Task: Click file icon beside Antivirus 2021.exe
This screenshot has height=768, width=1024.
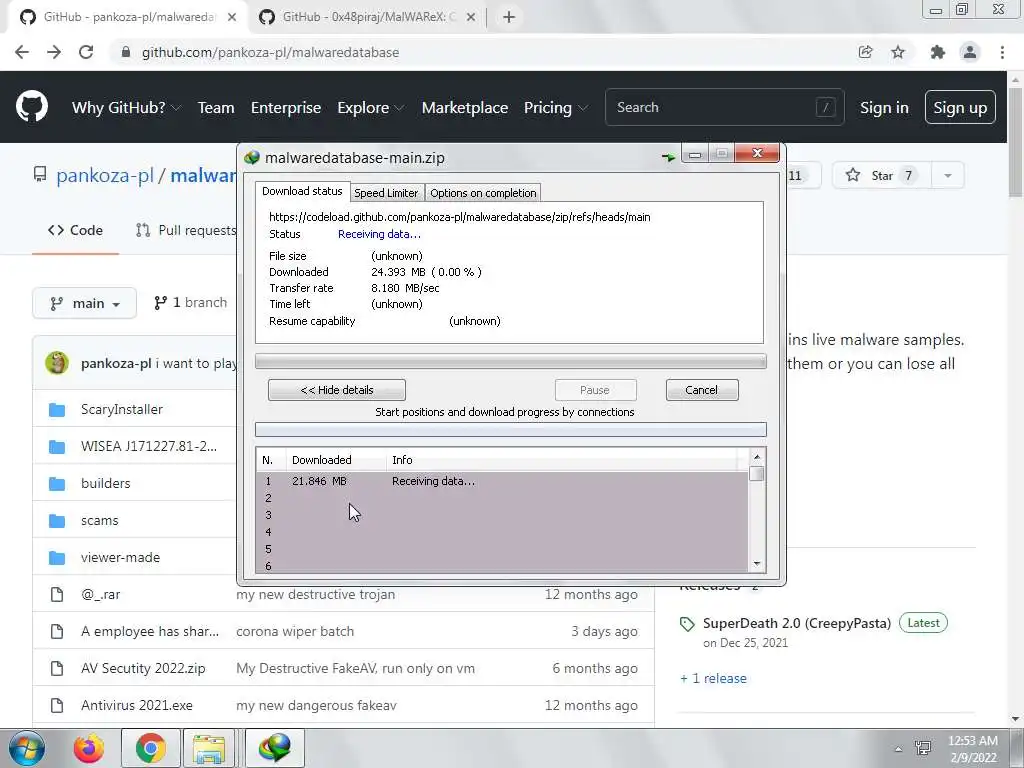Action: [57, 705]
